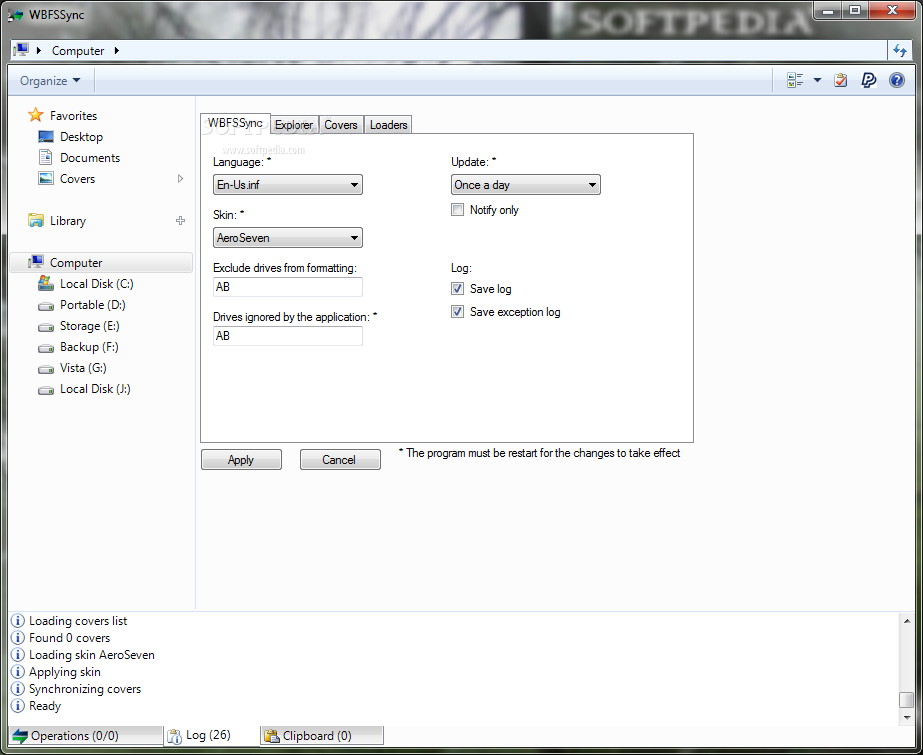Select Computer node in sidebar
Image resolution: width=923 pixels, height=755 pixels.
pos(101,262)
